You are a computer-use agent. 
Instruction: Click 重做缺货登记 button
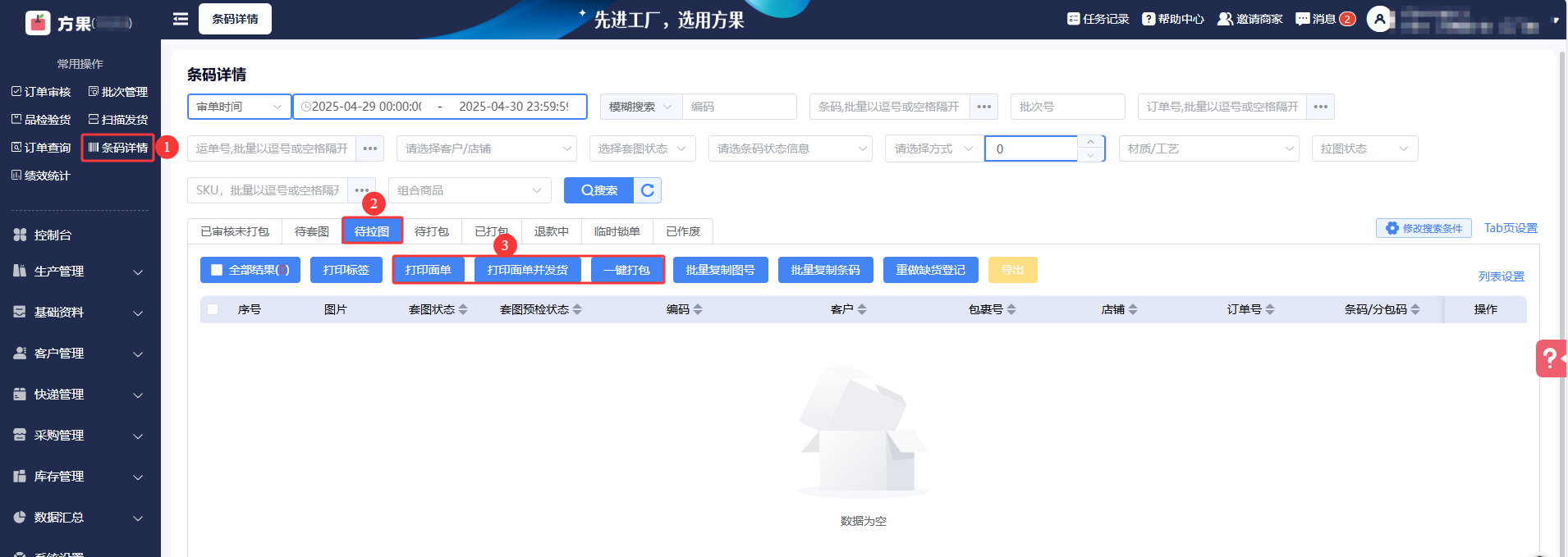click(931, 270)
